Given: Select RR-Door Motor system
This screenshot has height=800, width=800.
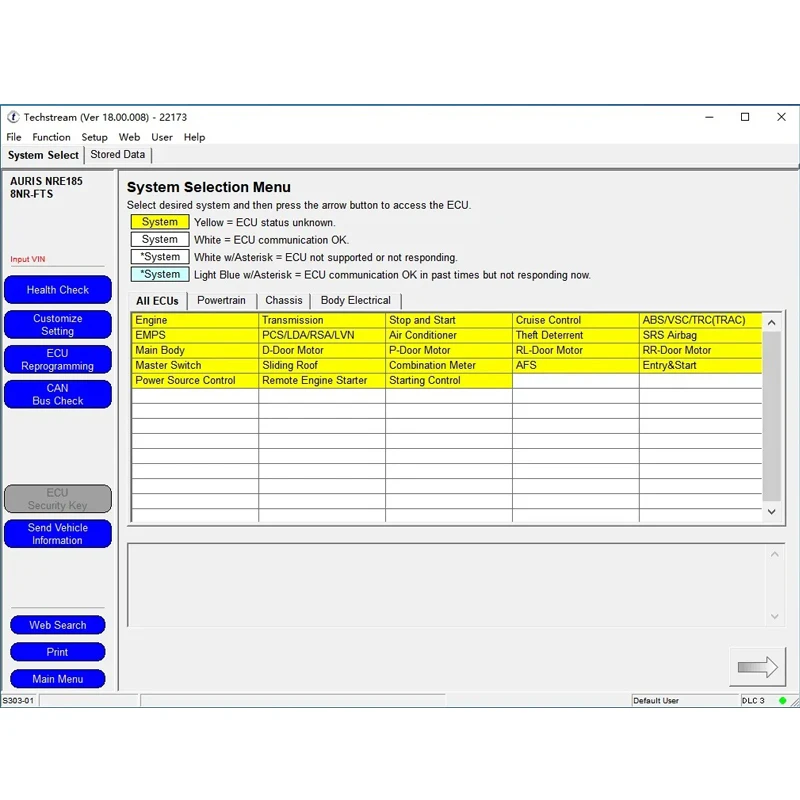Looking at the screenshot, I should point(701,351).
